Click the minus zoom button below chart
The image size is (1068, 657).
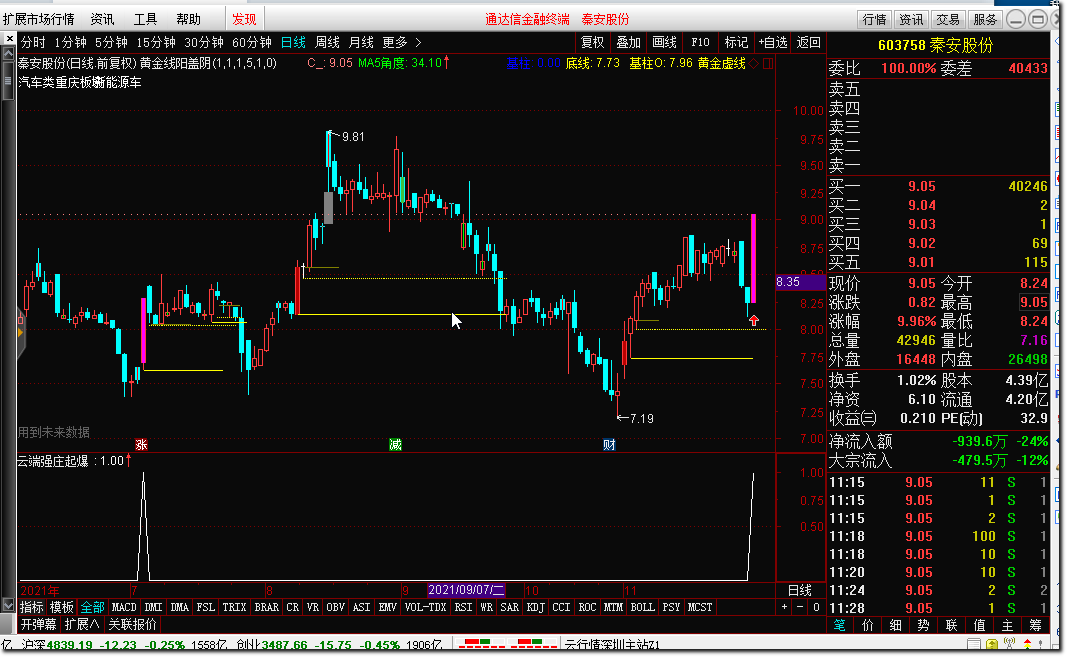pos(800,607)
